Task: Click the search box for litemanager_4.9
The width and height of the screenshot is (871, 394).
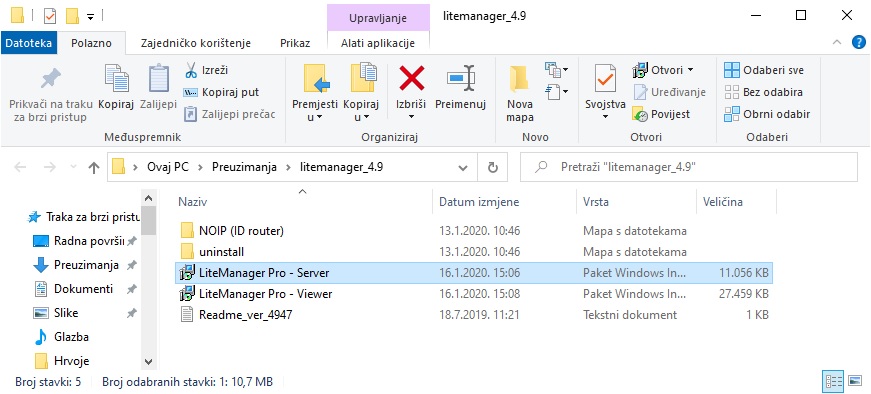Action: click(x=689, y=167)
